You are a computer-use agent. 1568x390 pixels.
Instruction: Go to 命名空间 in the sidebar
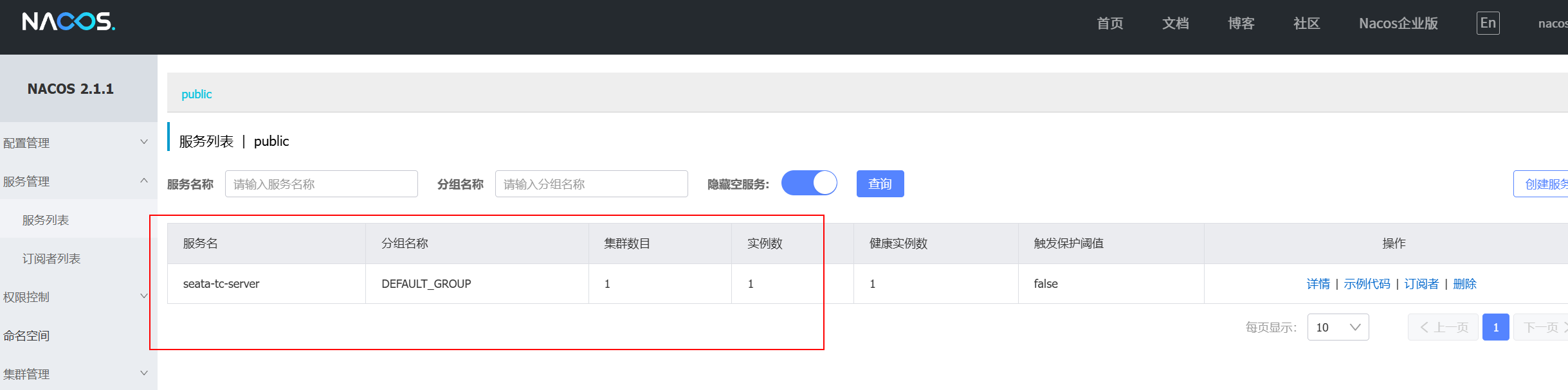click(26, 335)
